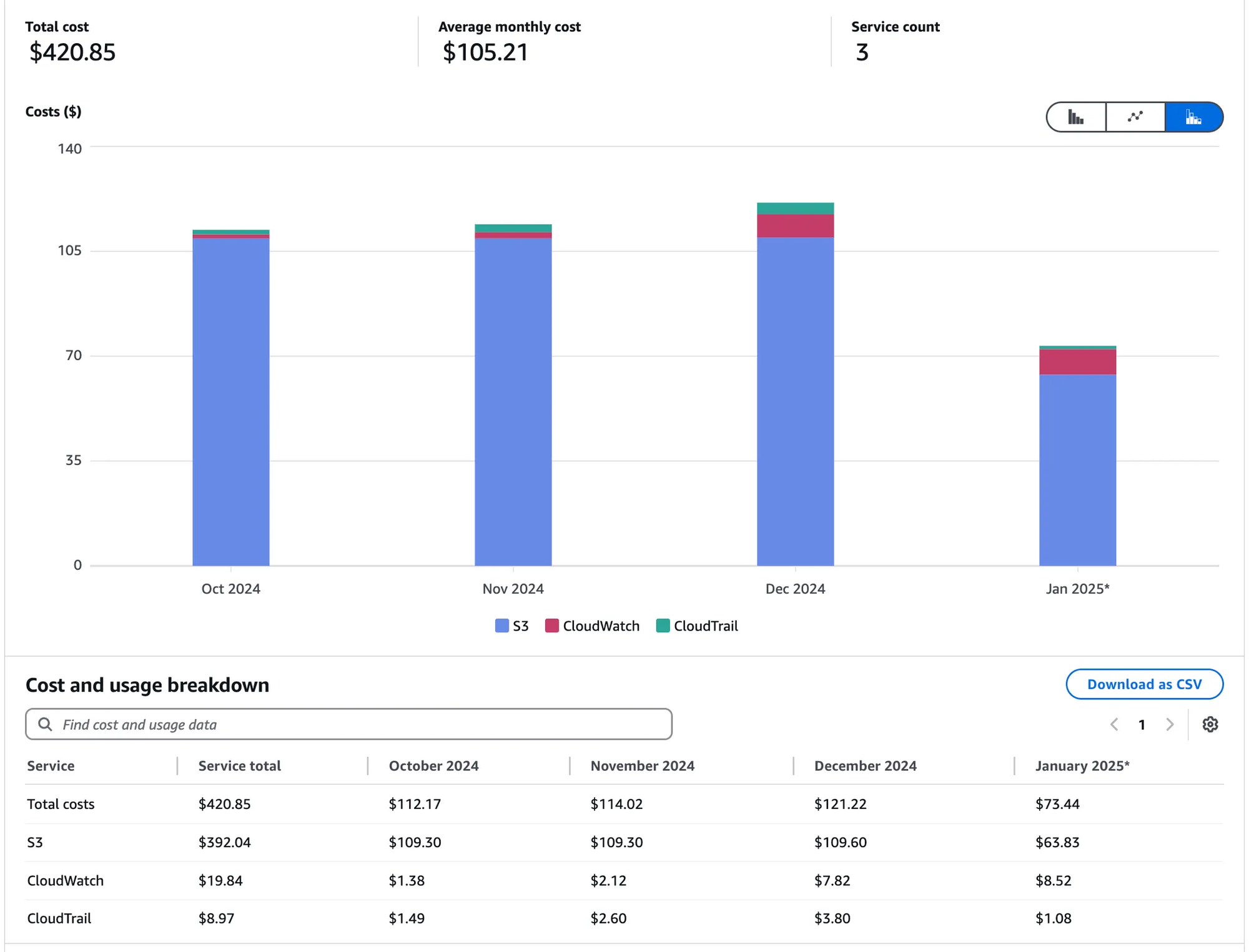1249x952 pixels.
Task: Sort by Service total column
Action: [x=239, y=765]
